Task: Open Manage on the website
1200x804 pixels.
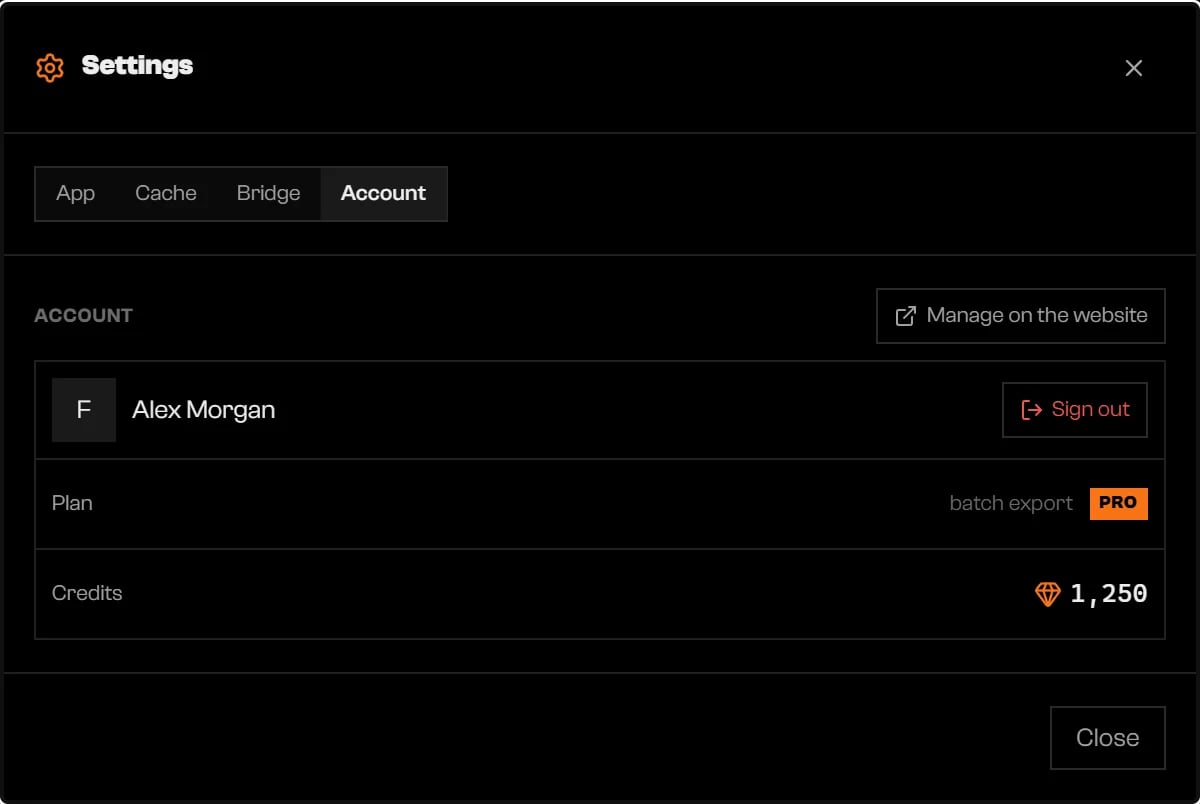Action: [1021, 316]
